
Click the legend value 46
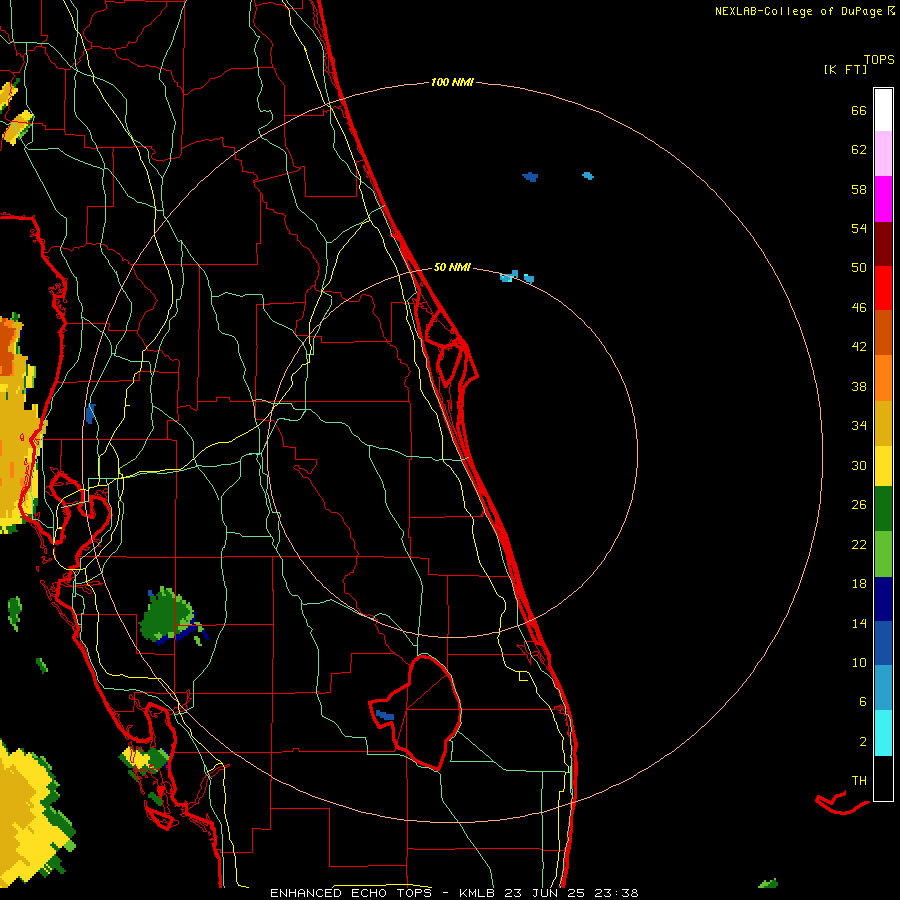point(859,308)
